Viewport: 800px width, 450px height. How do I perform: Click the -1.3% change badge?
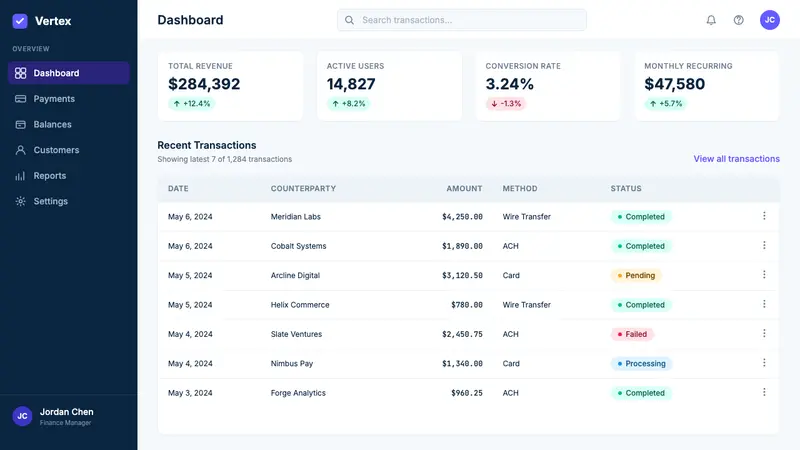[x=506, y=104]
